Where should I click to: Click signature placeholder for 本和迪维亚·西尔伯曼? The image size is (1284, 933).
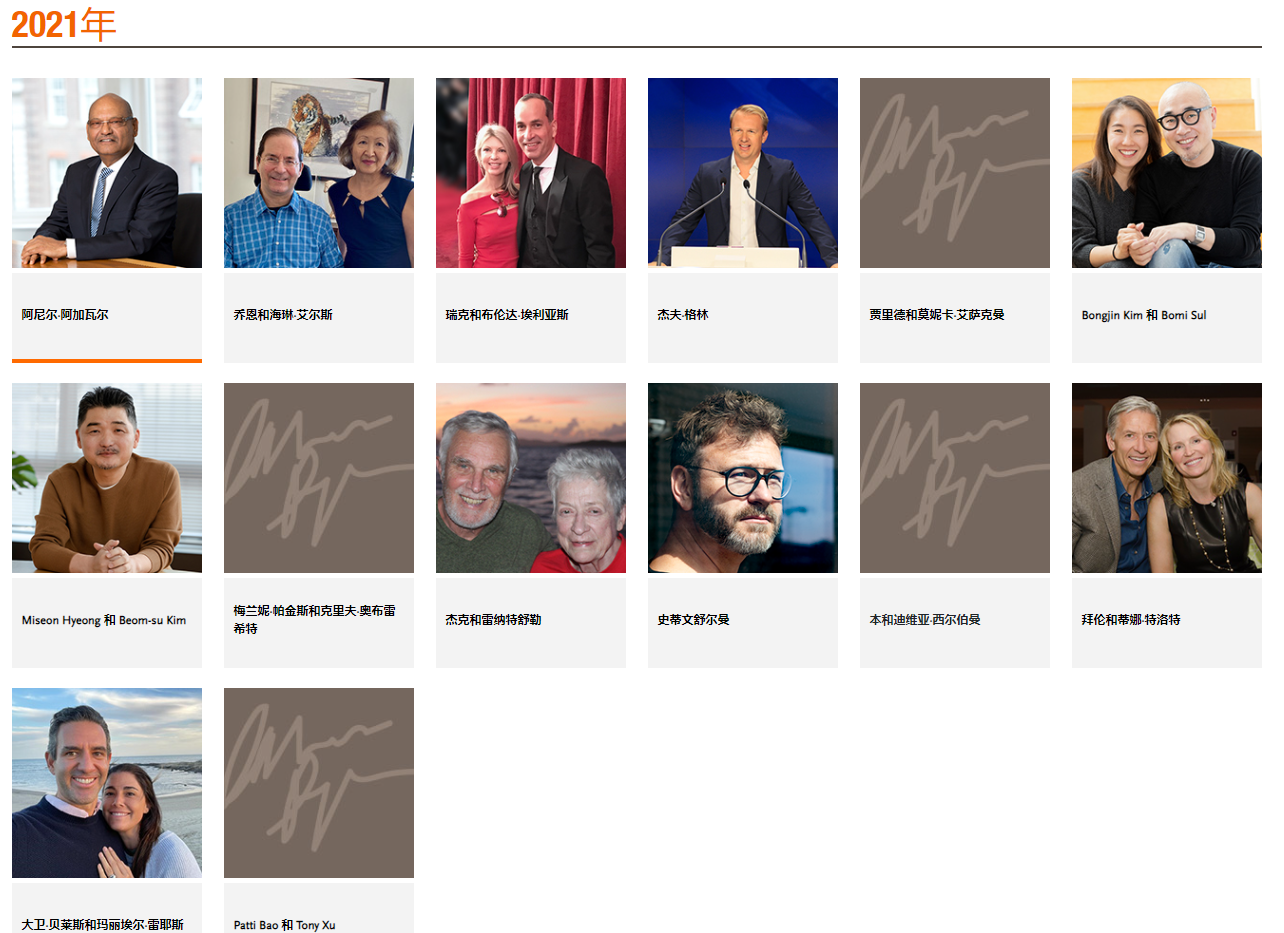tap(955, 478)
